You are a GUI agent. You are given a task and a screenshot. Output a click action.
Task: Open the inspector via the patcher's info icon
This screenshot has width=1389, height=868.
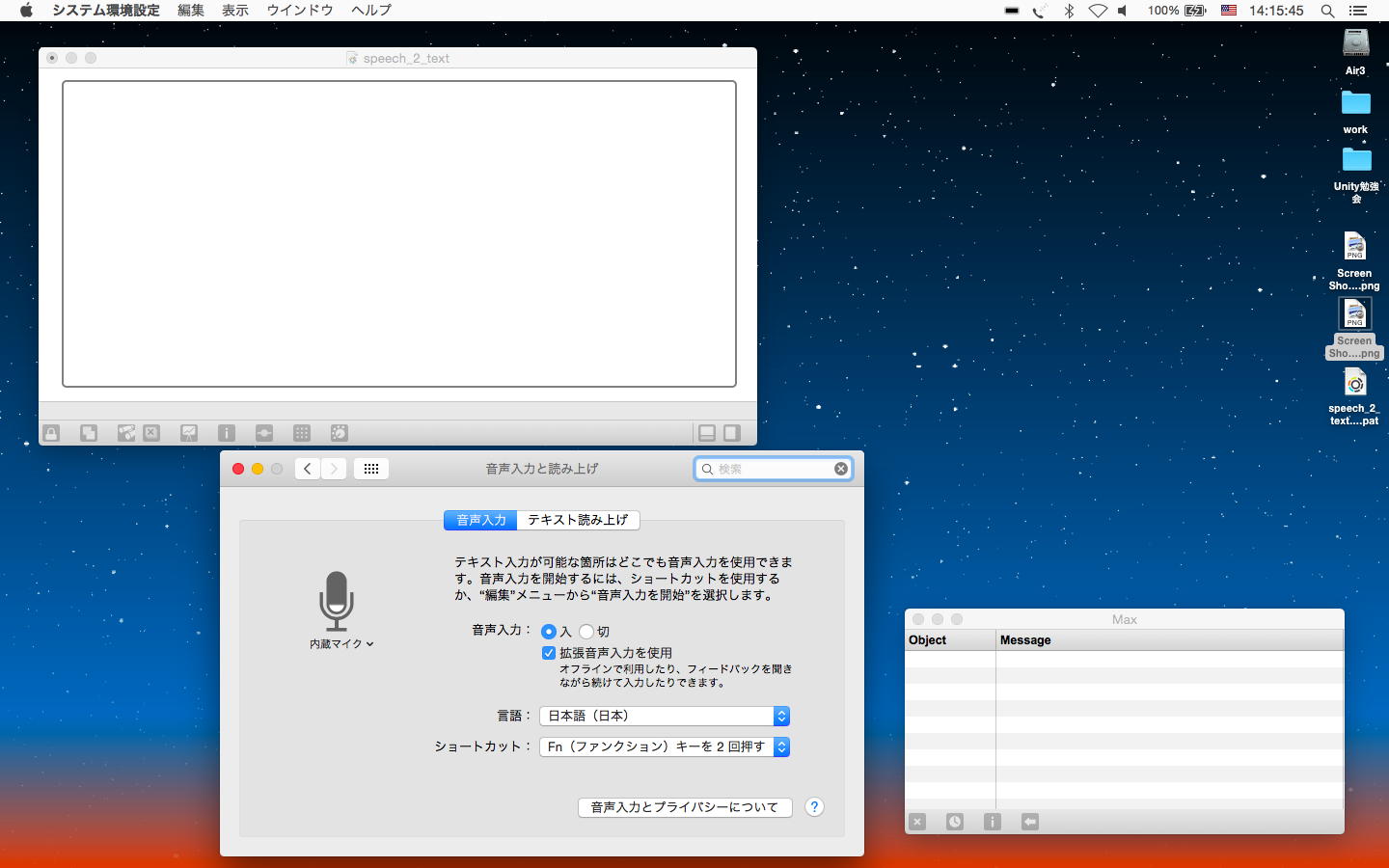coord(227,433)
